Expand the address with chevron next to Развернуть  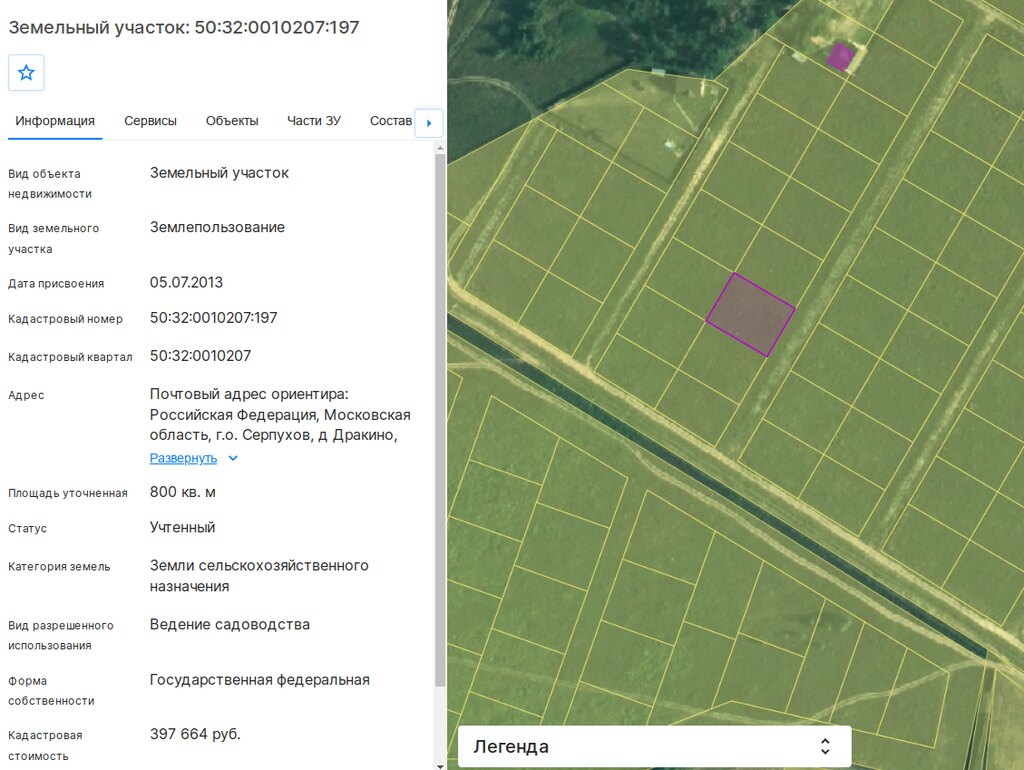click(x=233, y=458)
